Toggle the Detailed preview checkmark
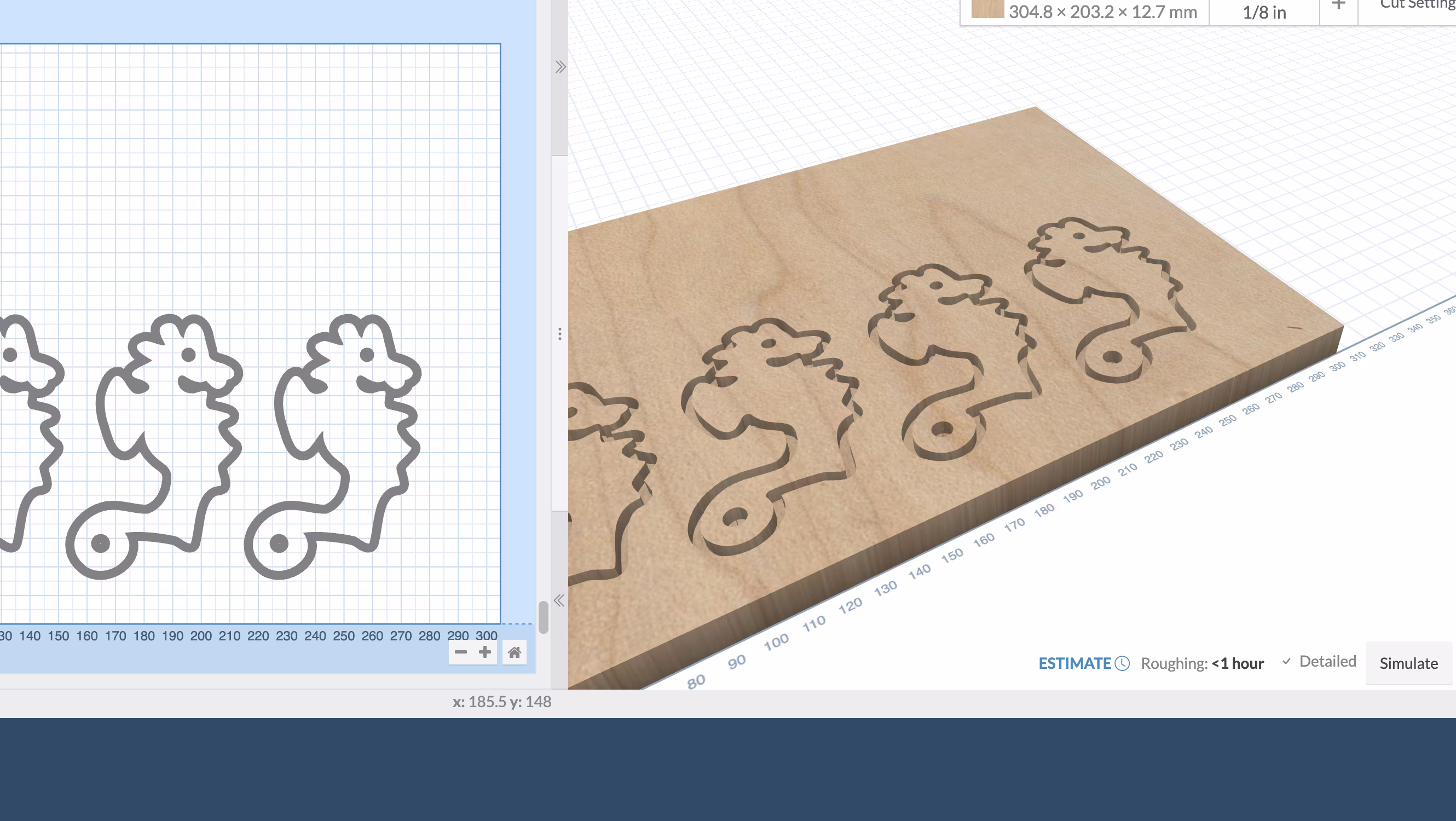Viewport: 1456px width, 821px height. [1286, 661]
